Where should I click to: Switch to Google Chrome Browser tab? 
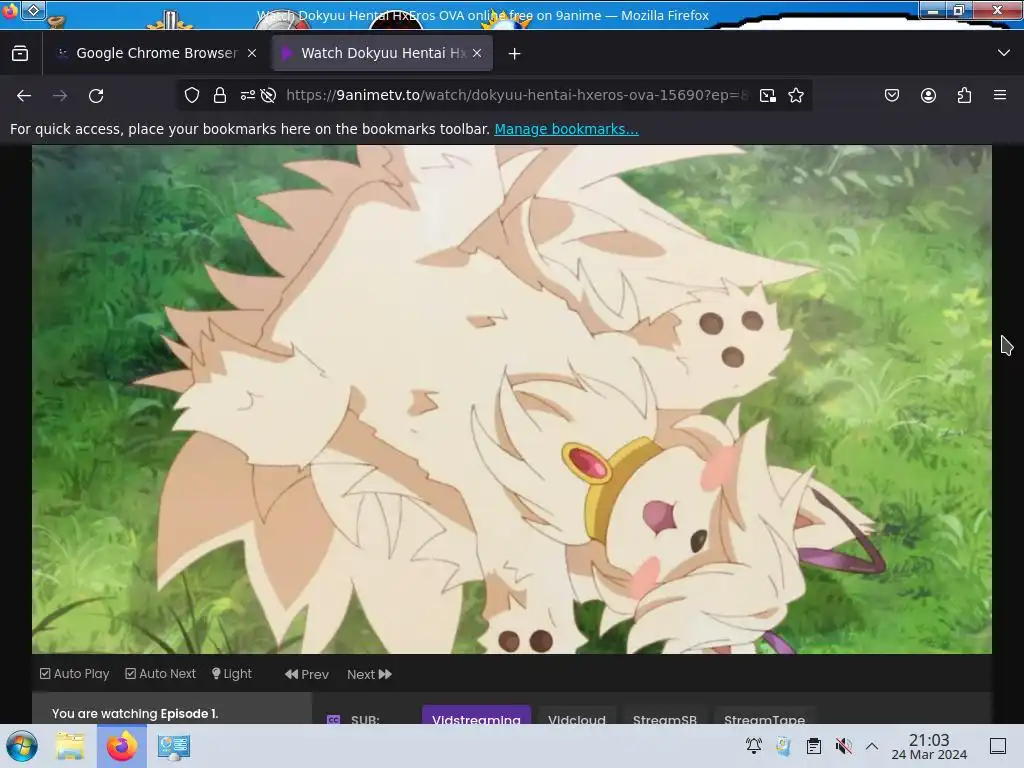pos(157,53)
